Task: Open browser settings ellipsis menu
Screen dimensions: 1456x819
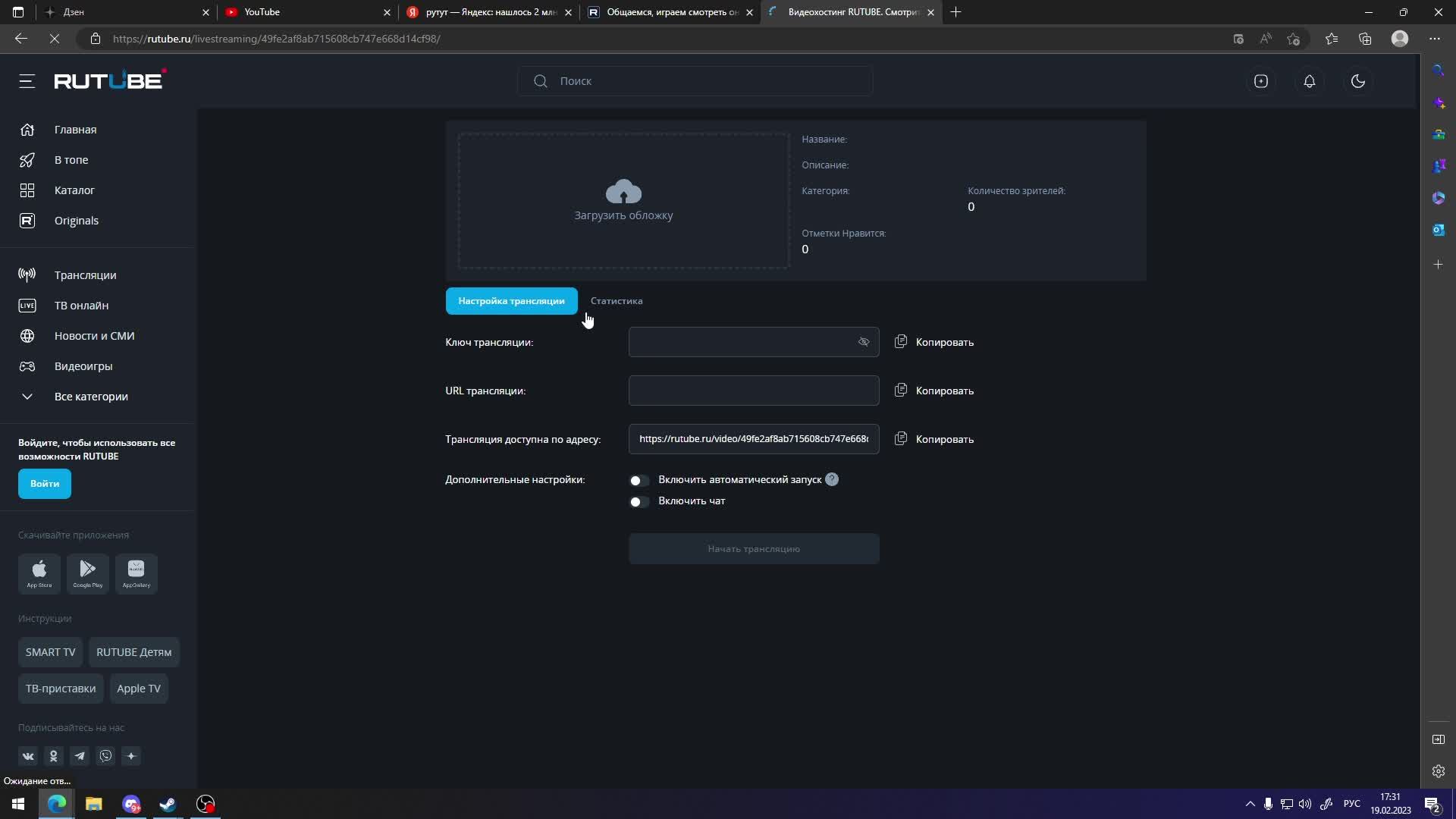Action: [1434, 39]
